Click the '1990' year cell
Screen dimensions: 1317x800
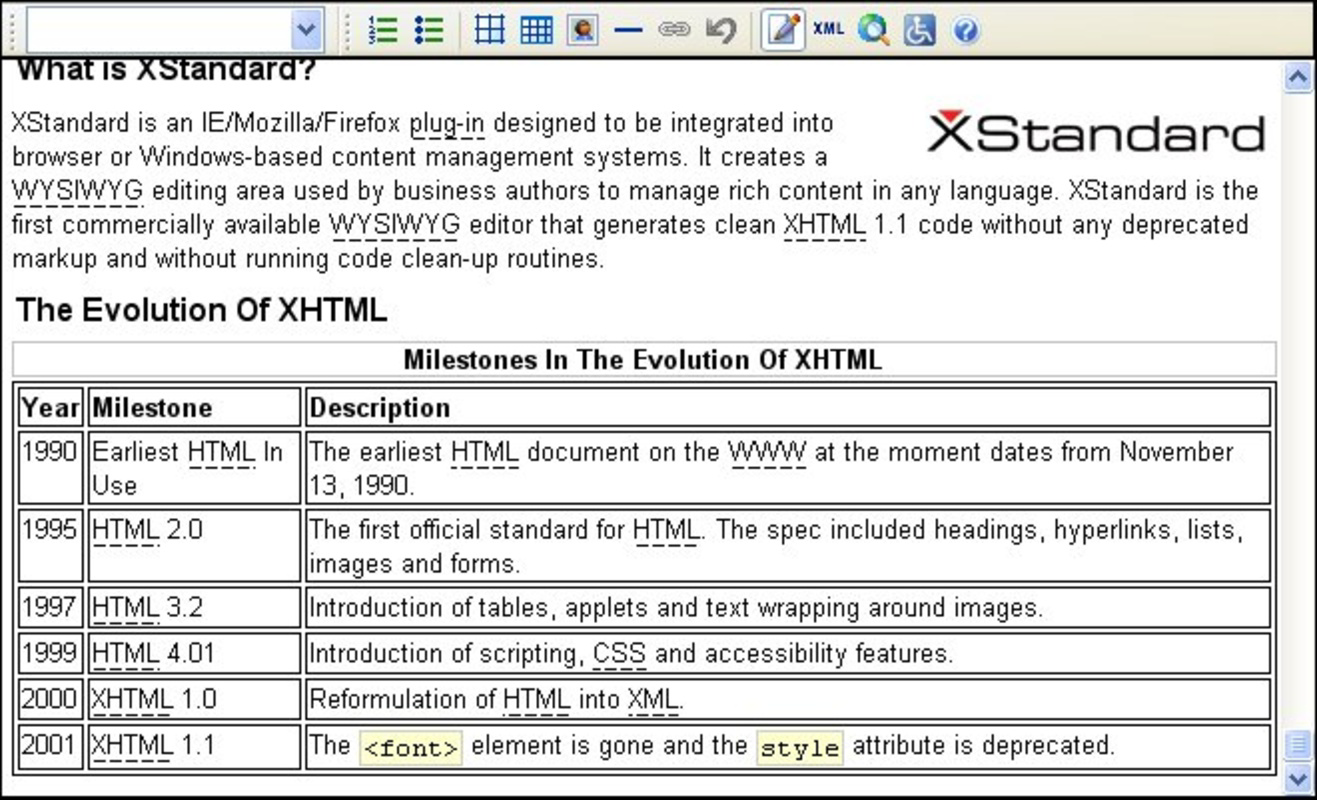(x=50, y=468)
